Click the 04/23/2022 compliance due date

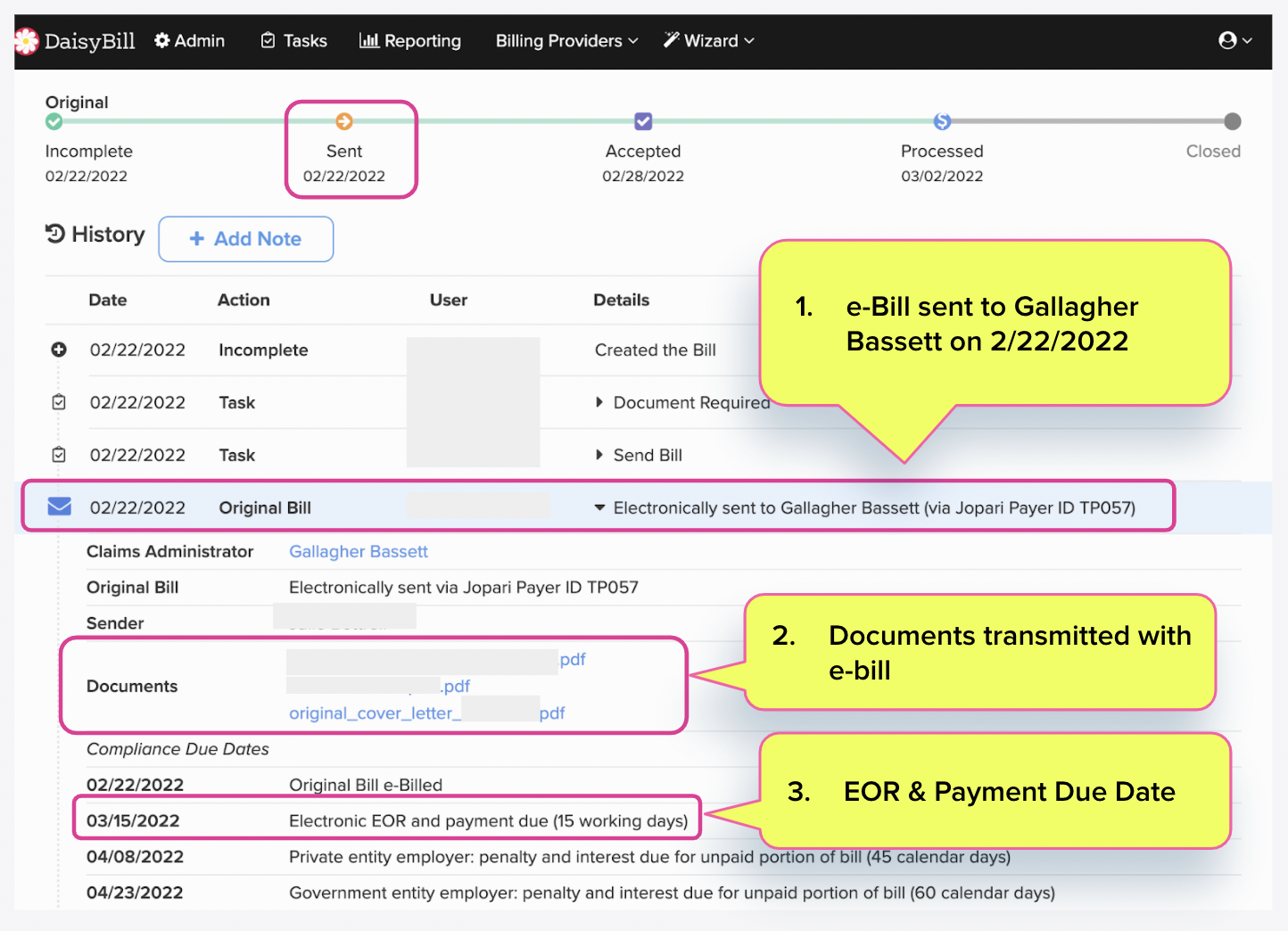click(x=135, y=893)
